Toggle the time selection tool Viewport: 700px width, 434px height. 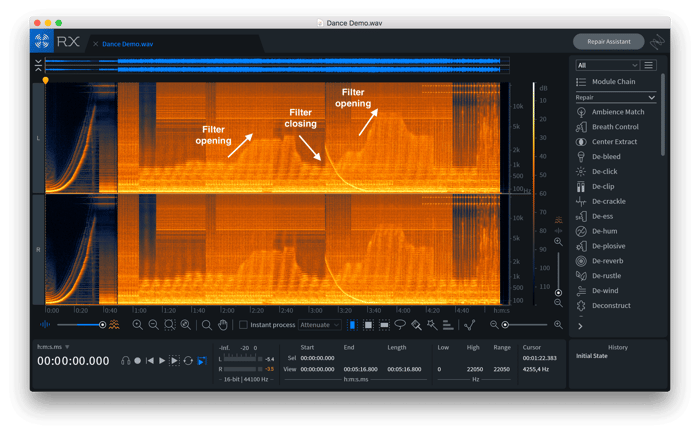pyautogui.click(x=352, y=325)
